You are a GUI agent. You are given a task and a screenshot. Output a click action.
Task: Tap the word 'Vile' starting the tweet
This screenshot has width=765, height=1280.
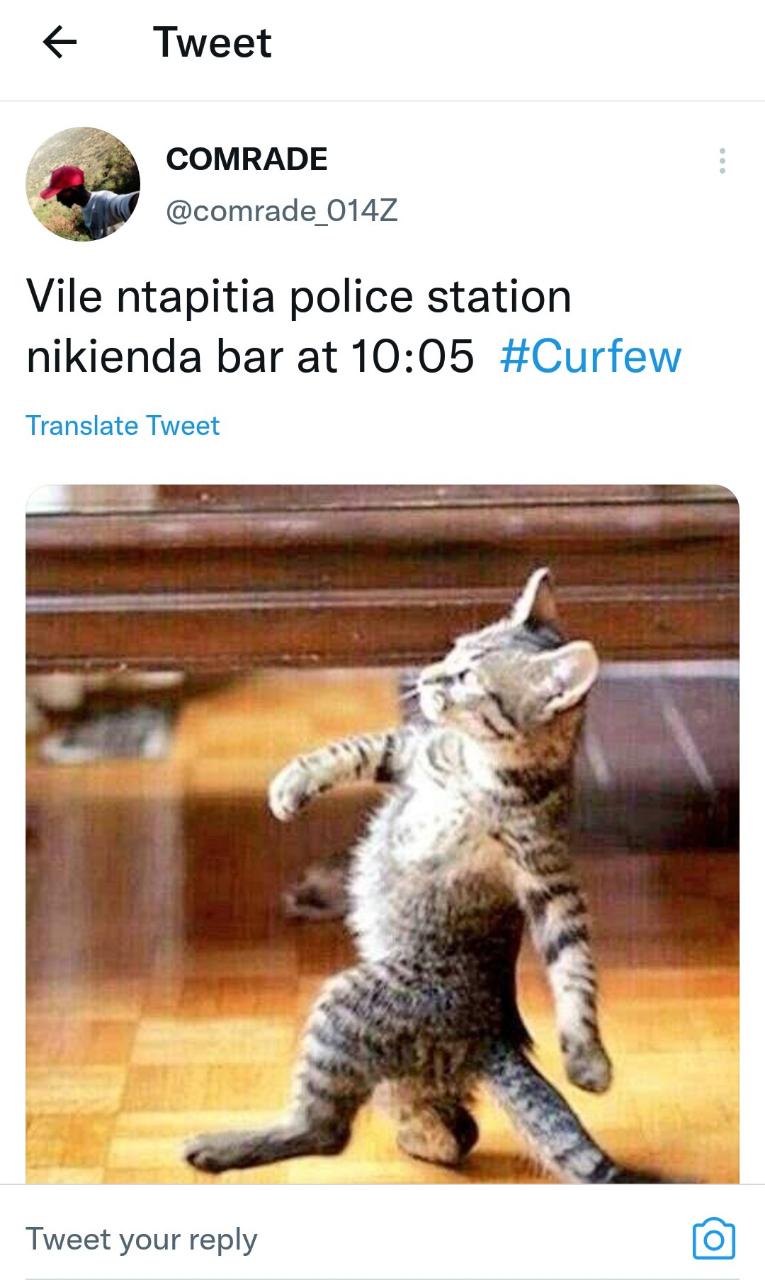pyautogui.click(x=65, y=298)
